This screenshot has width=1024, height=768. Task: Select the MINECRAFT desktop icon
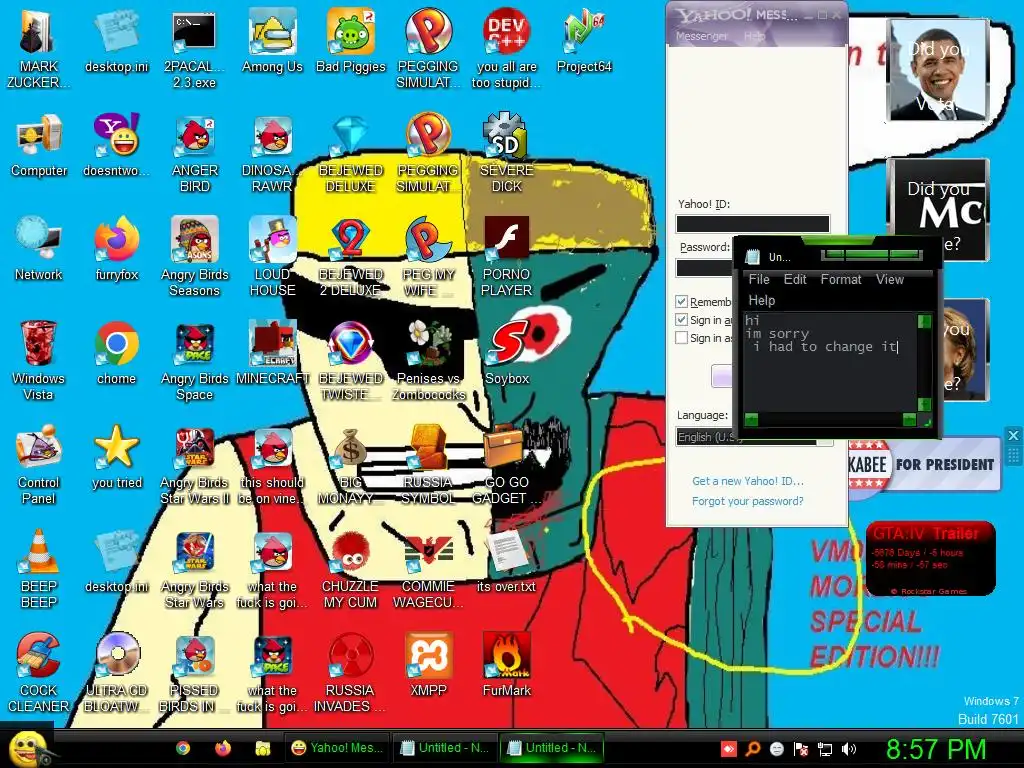coord(272,353)
